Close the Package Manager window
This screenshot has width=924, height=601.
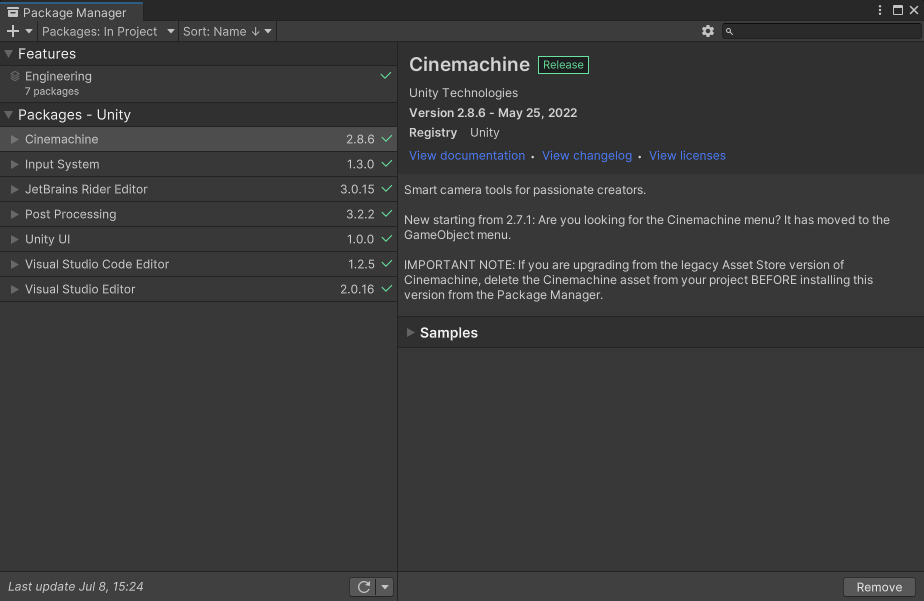914,10
